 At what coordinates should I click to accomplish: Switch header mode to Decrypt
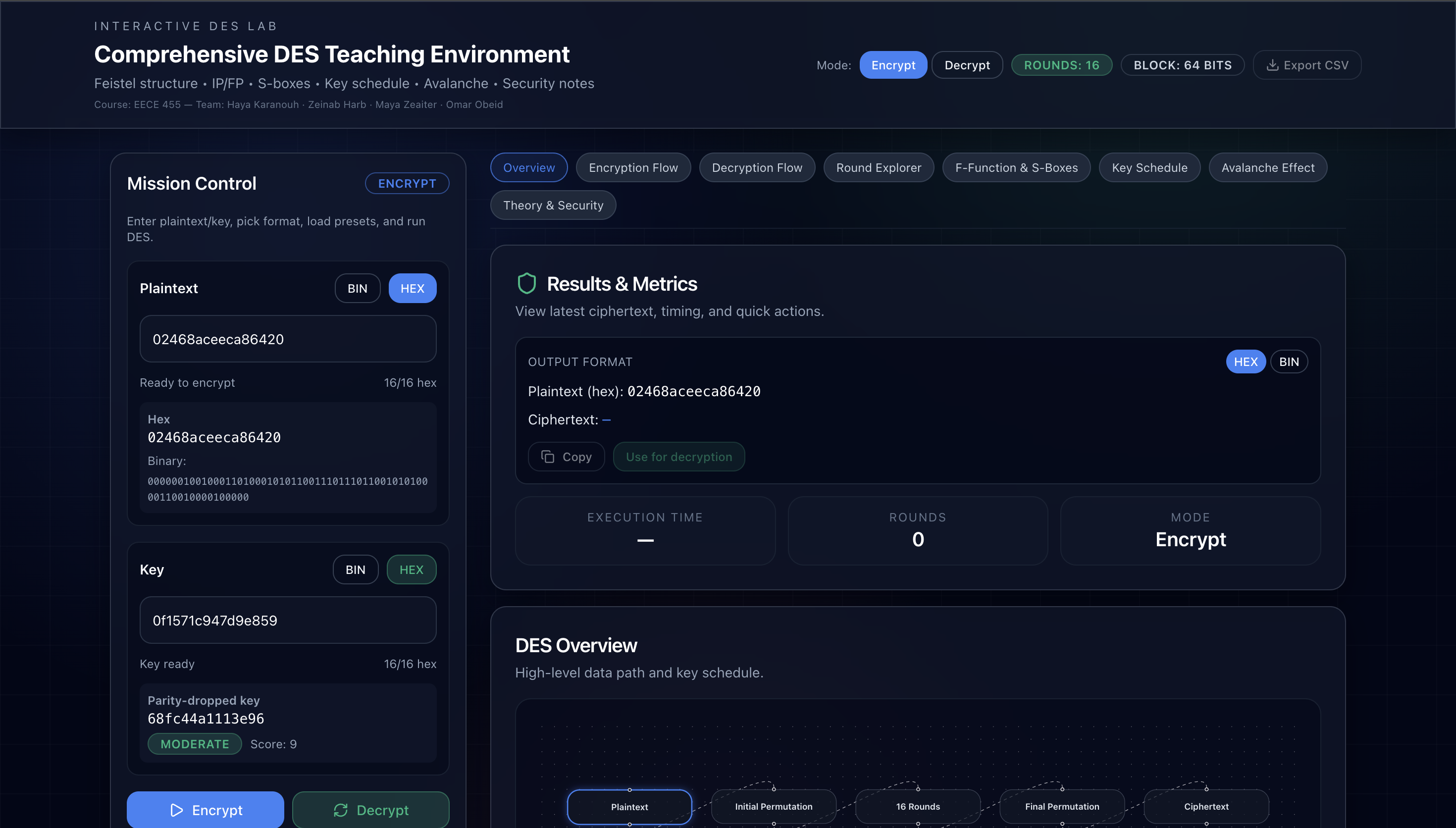967,65
